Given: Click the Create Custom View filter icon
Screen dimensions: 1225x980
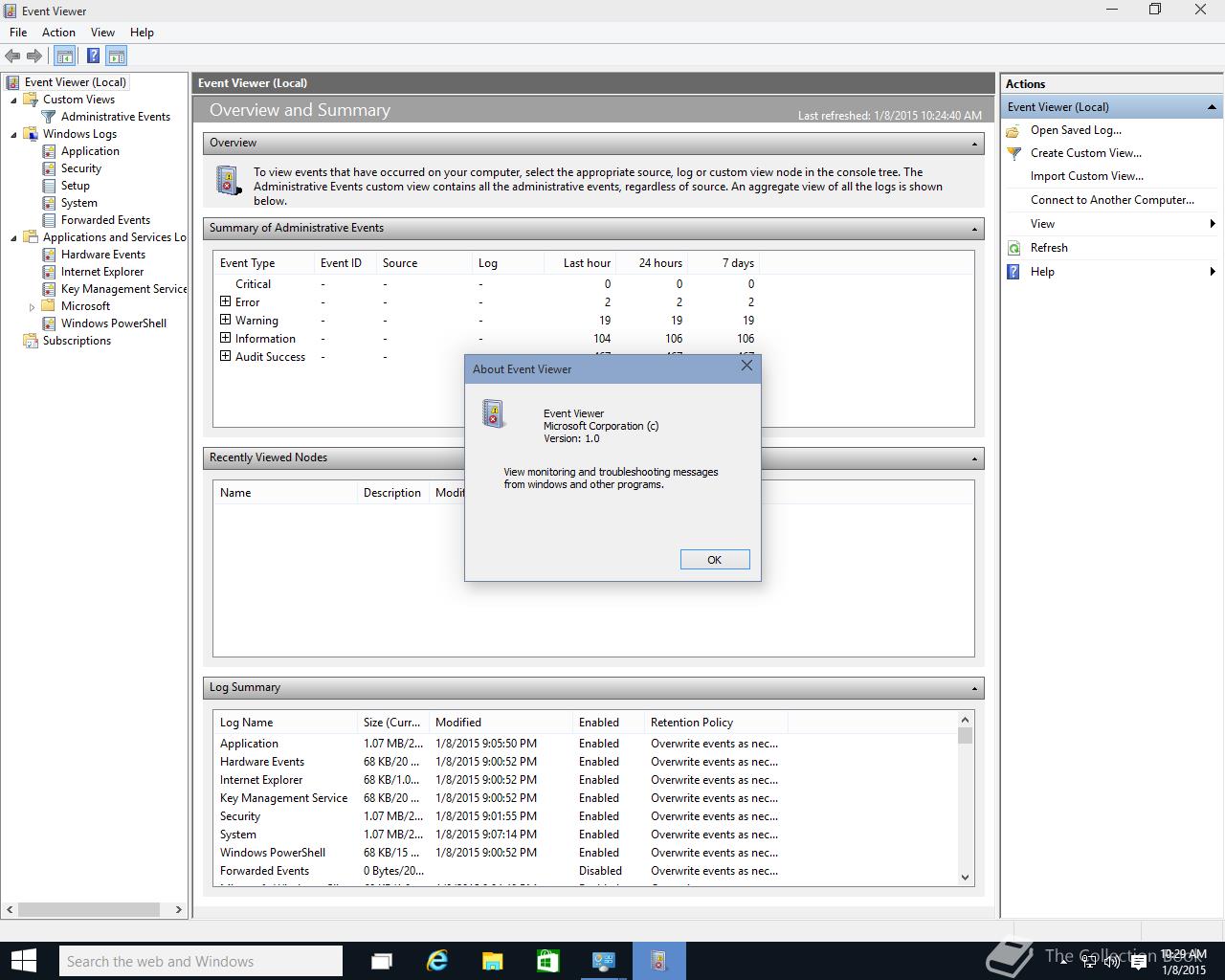Looking at the screenshot, I should (1014, 153).
